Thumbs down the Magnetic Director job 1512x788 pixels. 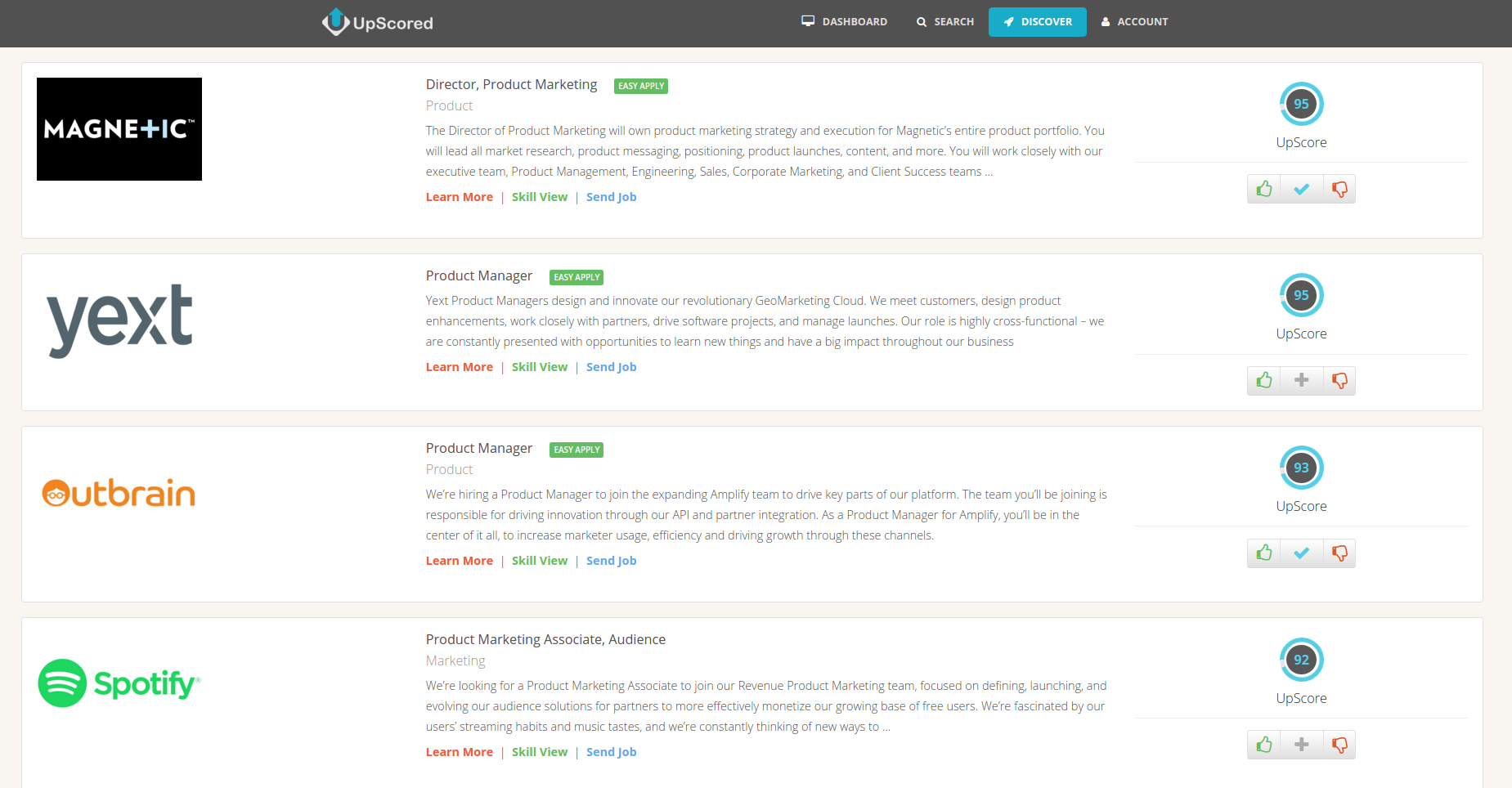pyautogui.click(x=1339, y=189)
